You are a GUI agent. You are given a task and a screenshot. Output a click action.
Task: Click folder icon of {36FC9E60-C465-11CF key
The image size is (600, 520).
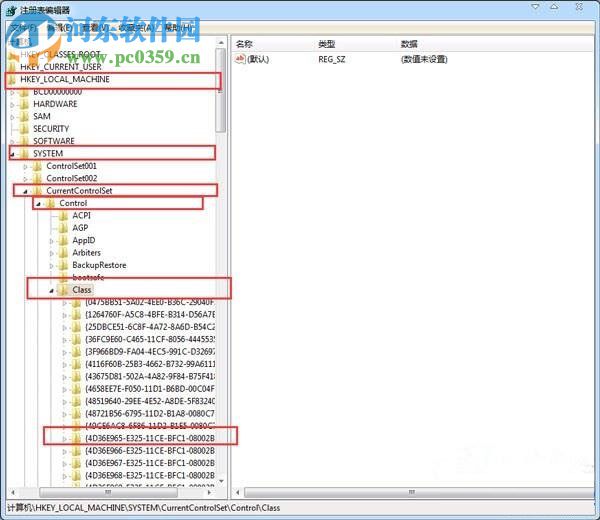click(76, 339)
